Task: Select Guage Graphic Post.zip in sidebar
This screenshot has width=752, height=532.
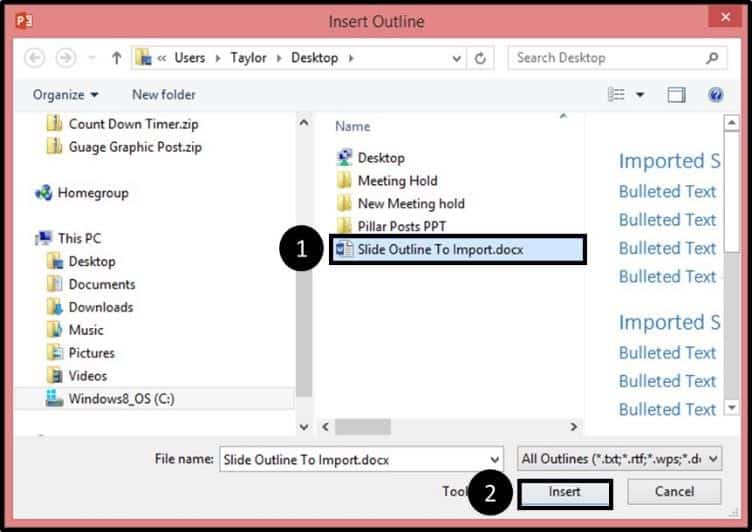Action: (135, 147)
